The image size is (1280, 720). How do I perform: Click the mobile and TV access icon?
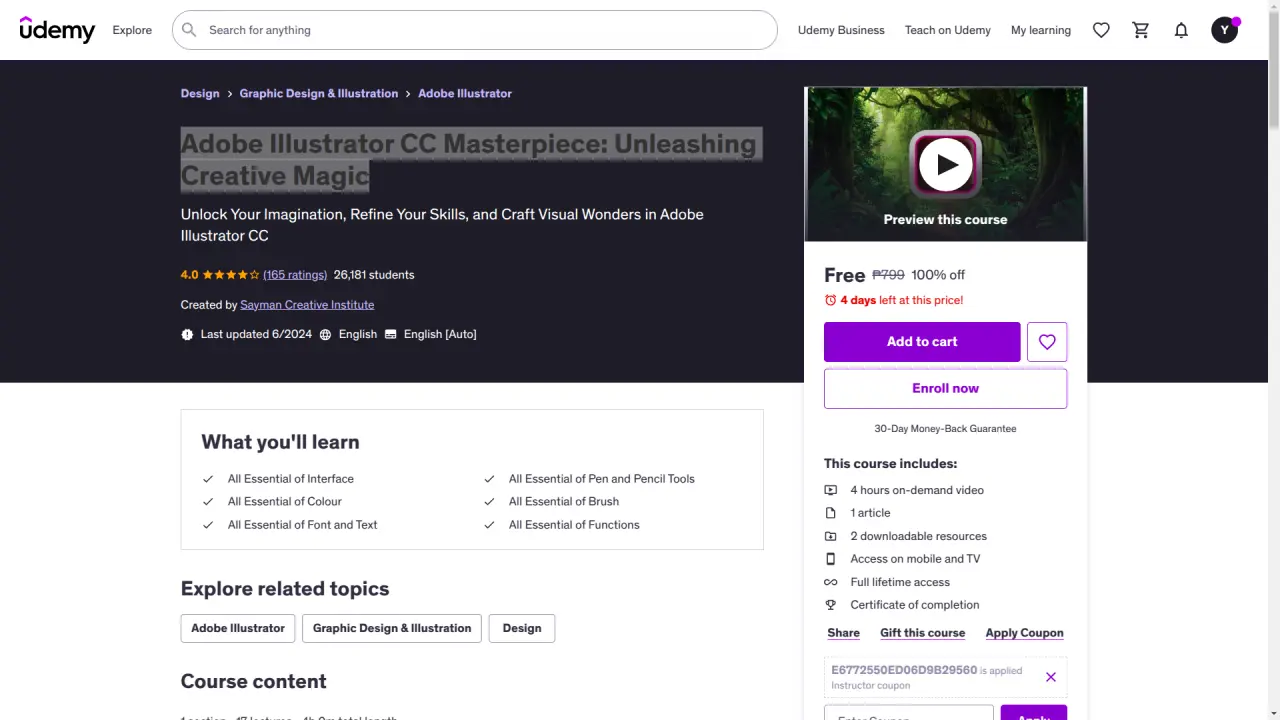(x=830, y=559)
